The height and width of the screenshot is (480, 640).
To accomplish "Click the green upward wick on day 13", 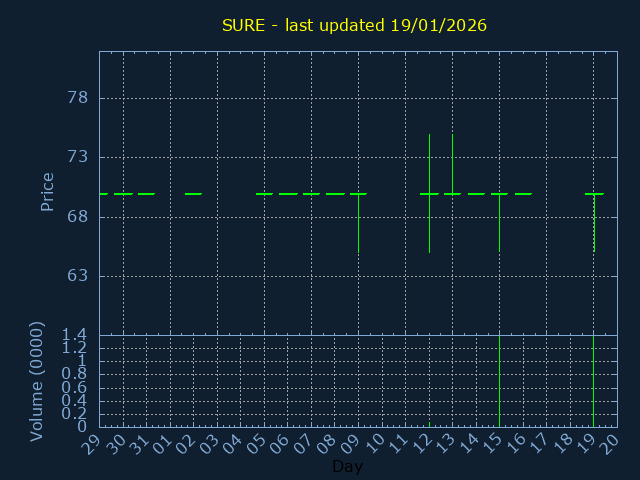I will [452, 160].
